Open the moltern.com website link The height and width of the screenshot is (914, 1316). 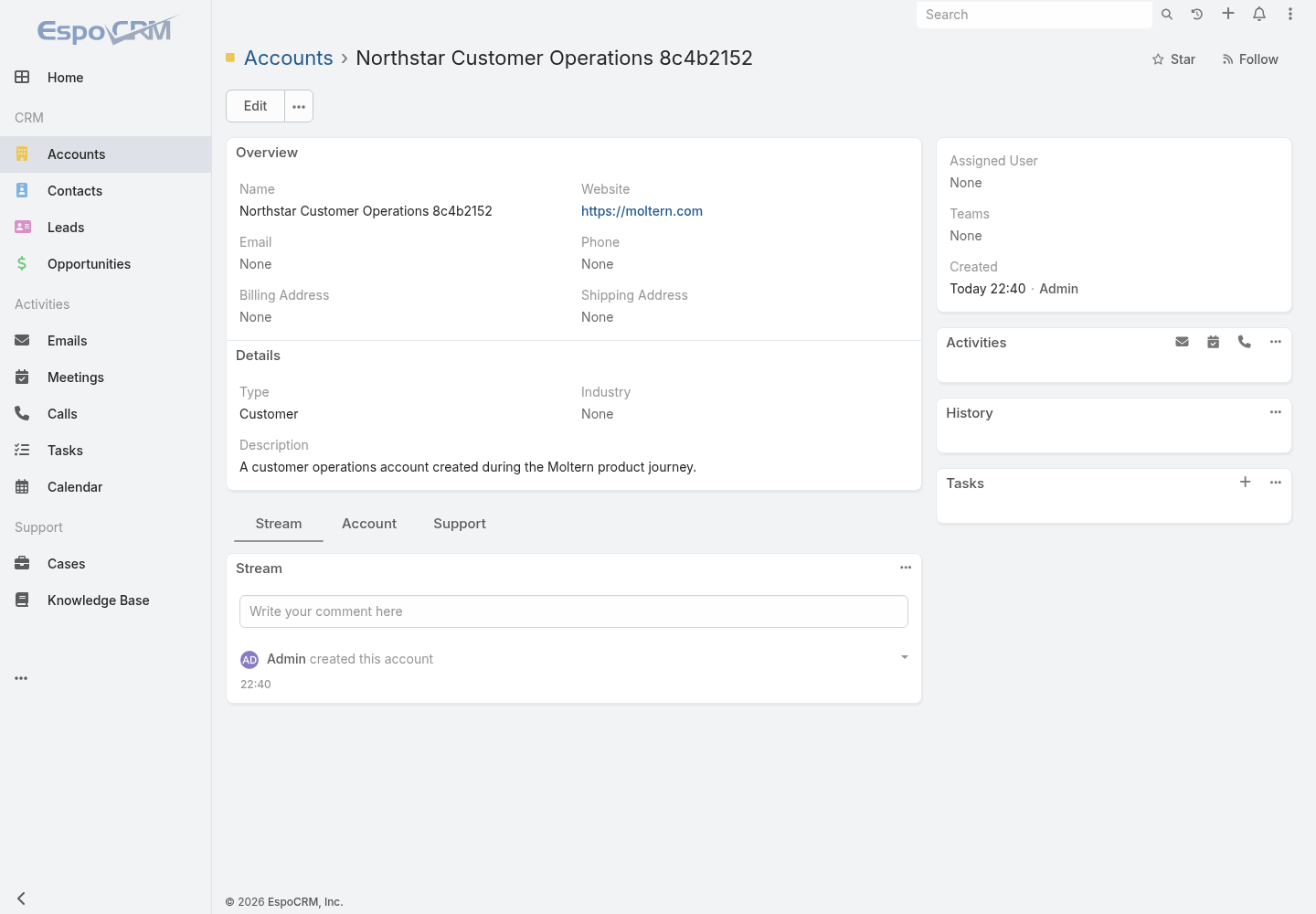pos(642,211)
